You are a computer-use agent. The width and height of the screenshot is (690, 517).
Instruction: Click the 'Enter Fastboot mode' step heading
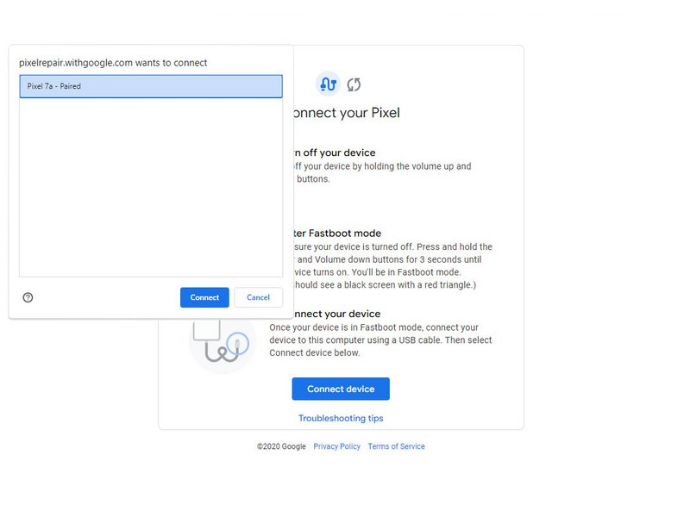tap(336, 233)
